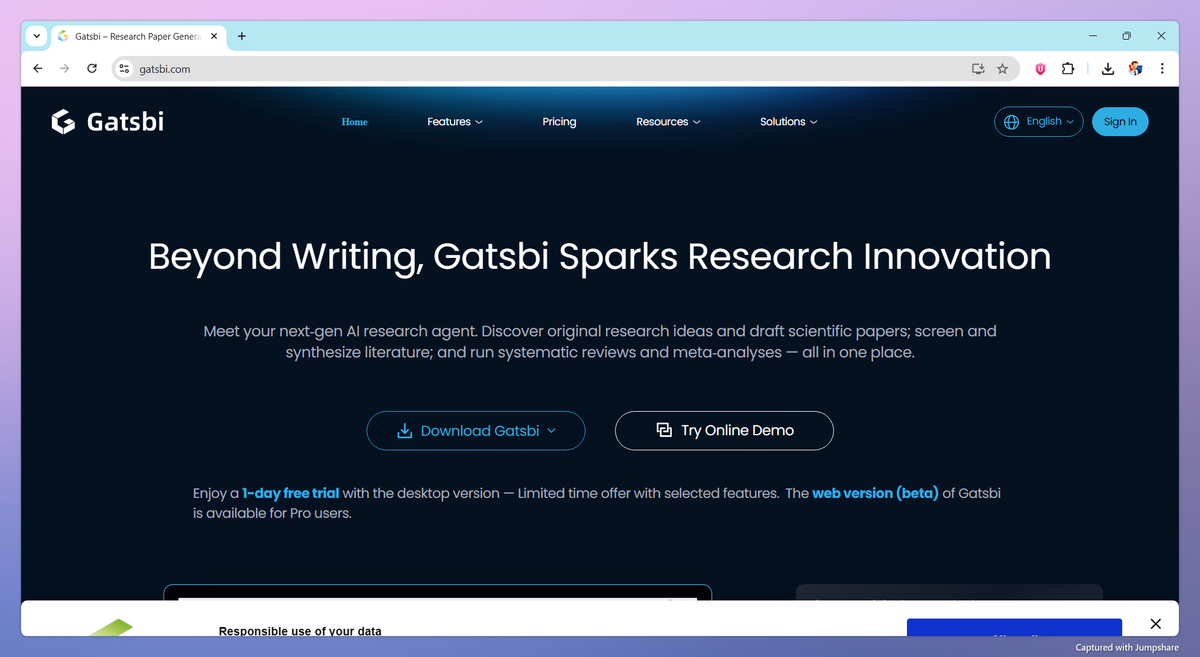Screen dimensions: 1200x657
Task: Click the globe icon next to English
Action: (1011, 121)
